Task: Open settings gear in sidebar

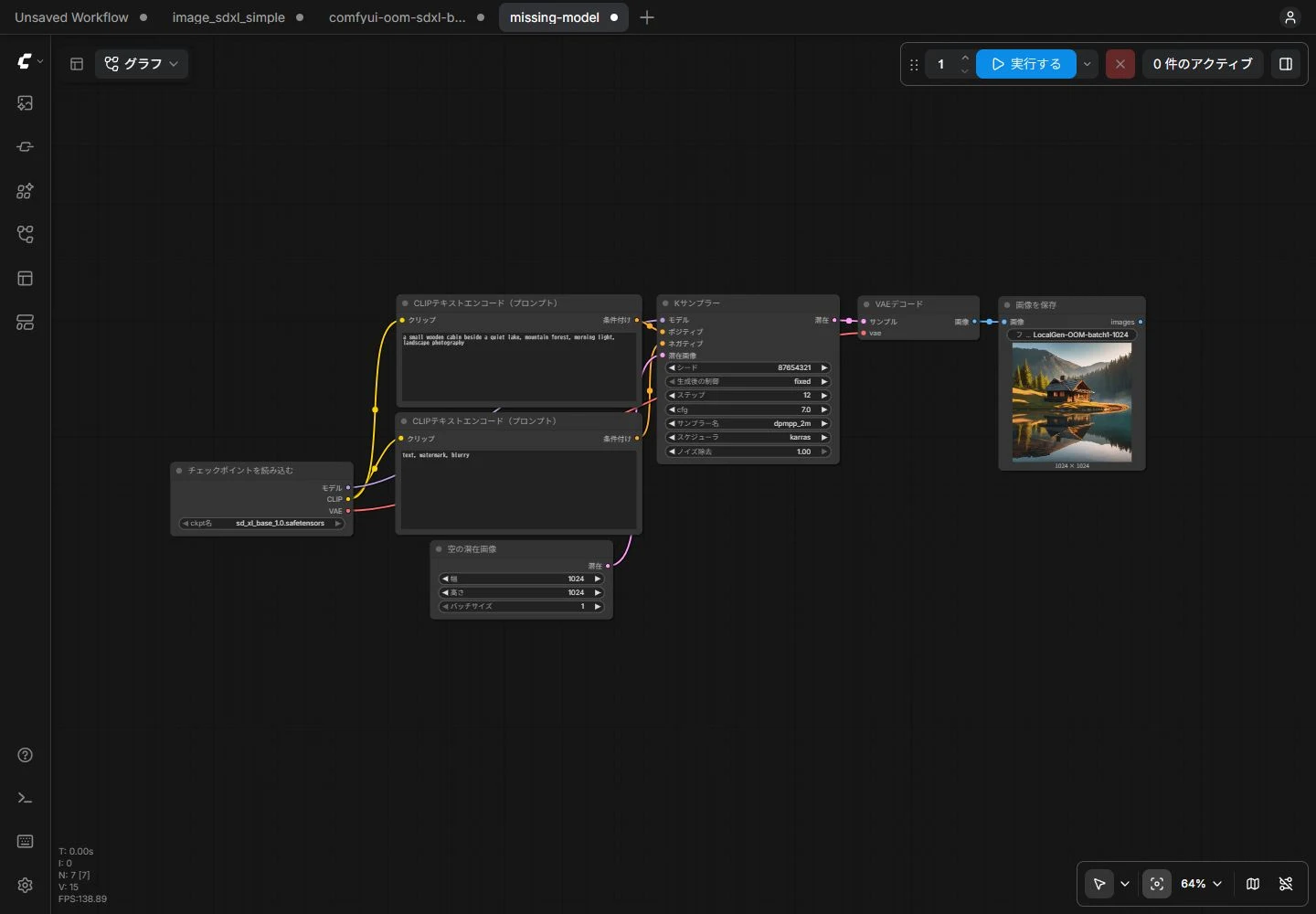Action: click(25, 885)
